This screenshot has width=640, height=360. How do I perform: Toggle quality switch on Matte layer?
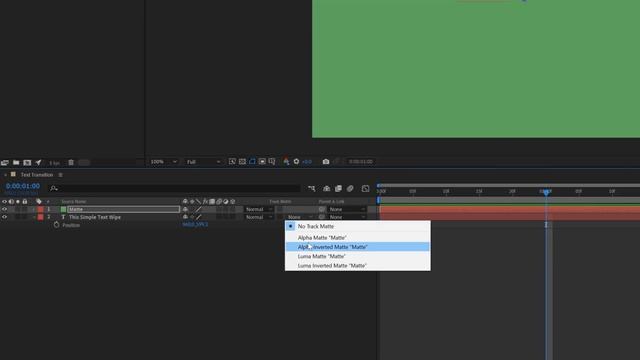click(x=199, y=209)
